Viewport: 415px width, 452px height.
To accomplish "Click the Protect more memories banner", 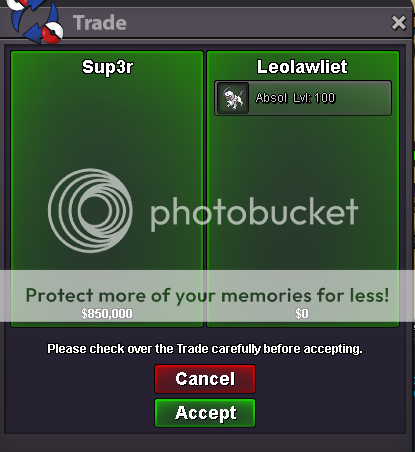I will coord(207,296).
